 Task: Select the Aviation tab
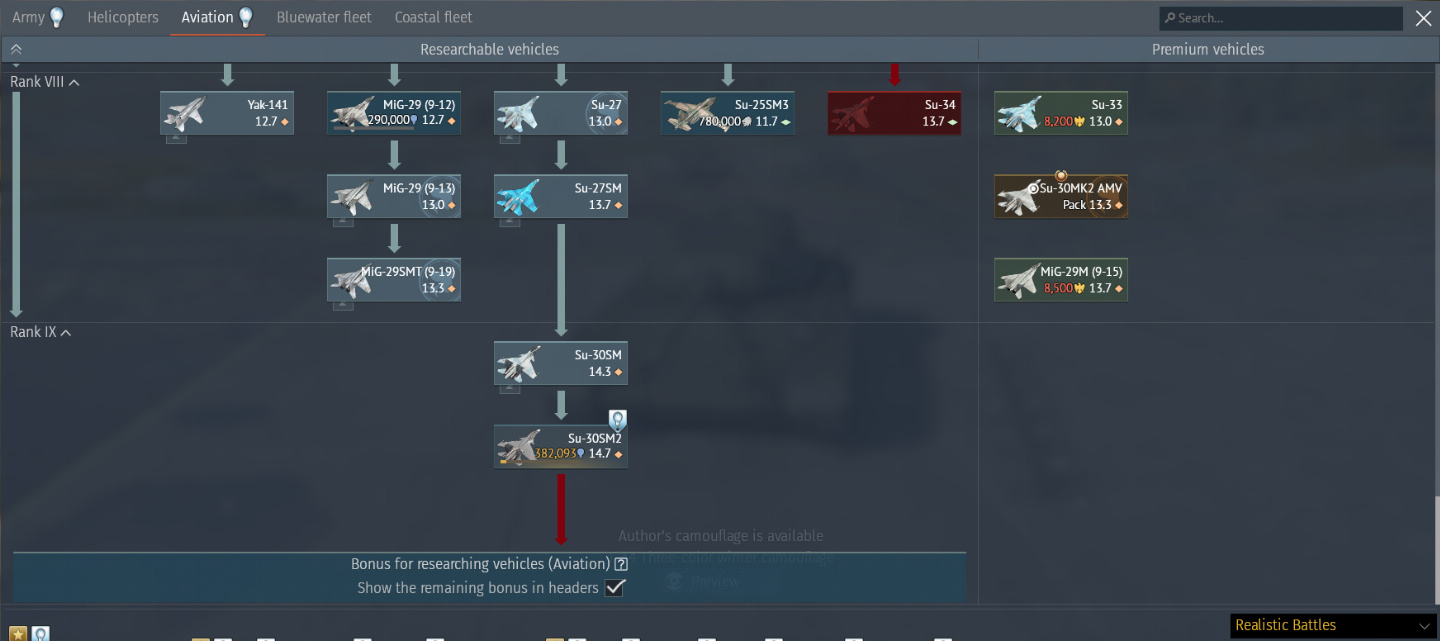click(207, 17)
